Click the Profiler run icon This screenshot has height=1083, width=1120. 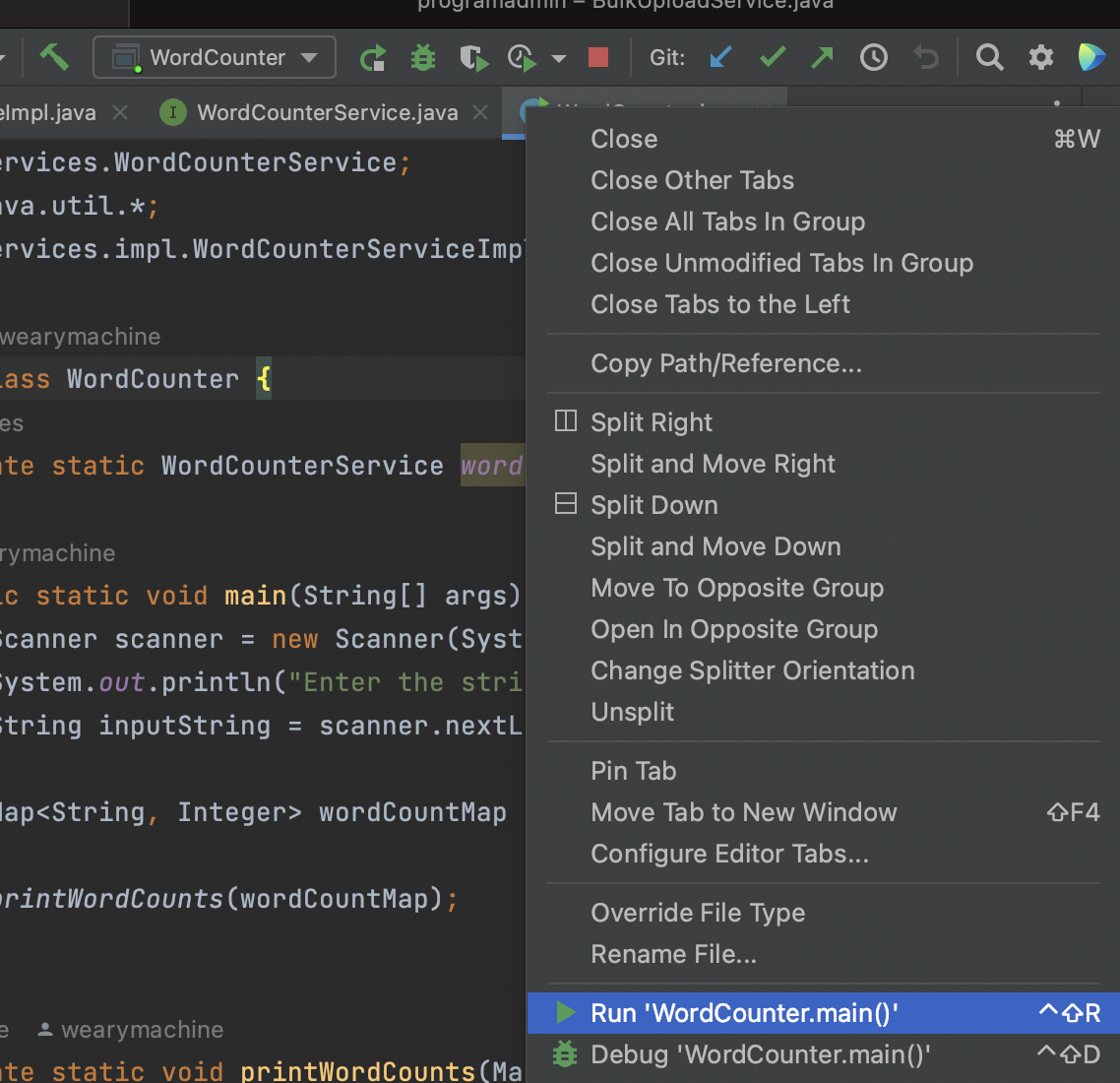point(522,57)
